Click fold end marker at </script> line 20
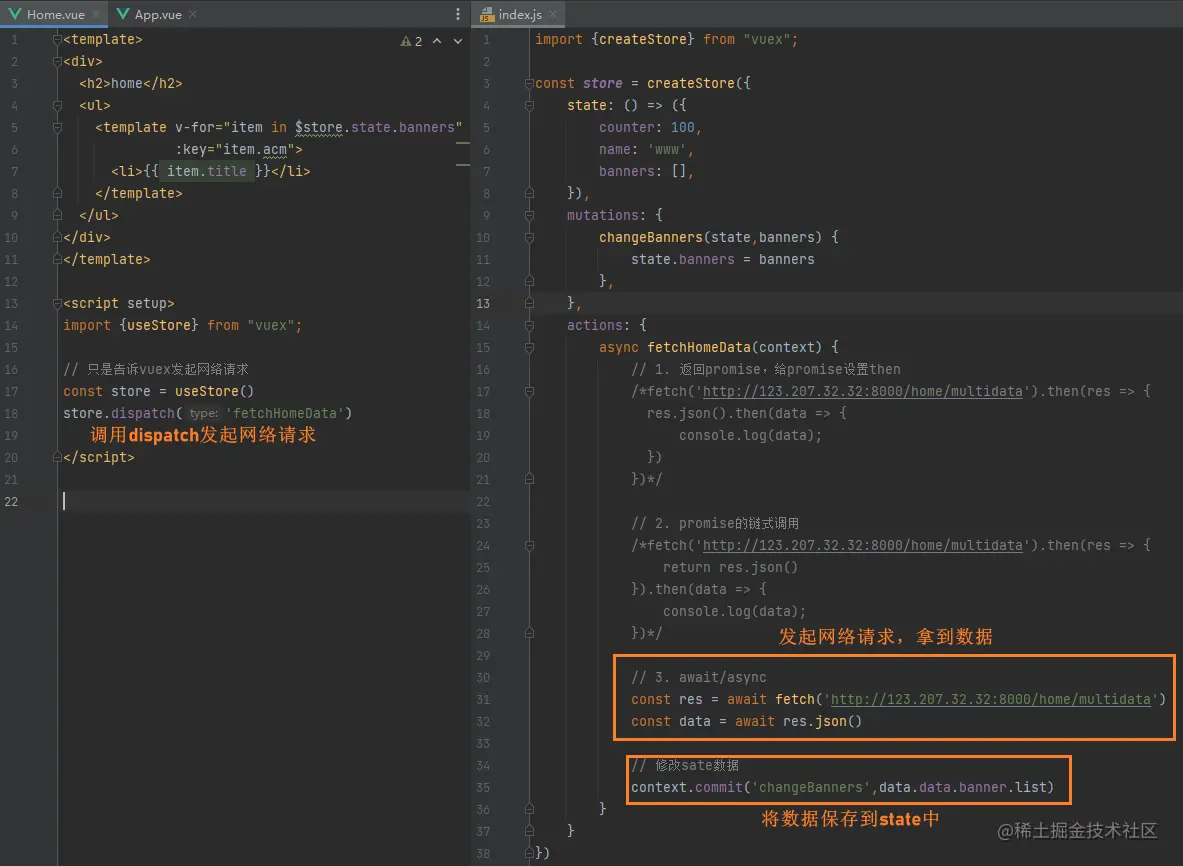 pos(57,457)
